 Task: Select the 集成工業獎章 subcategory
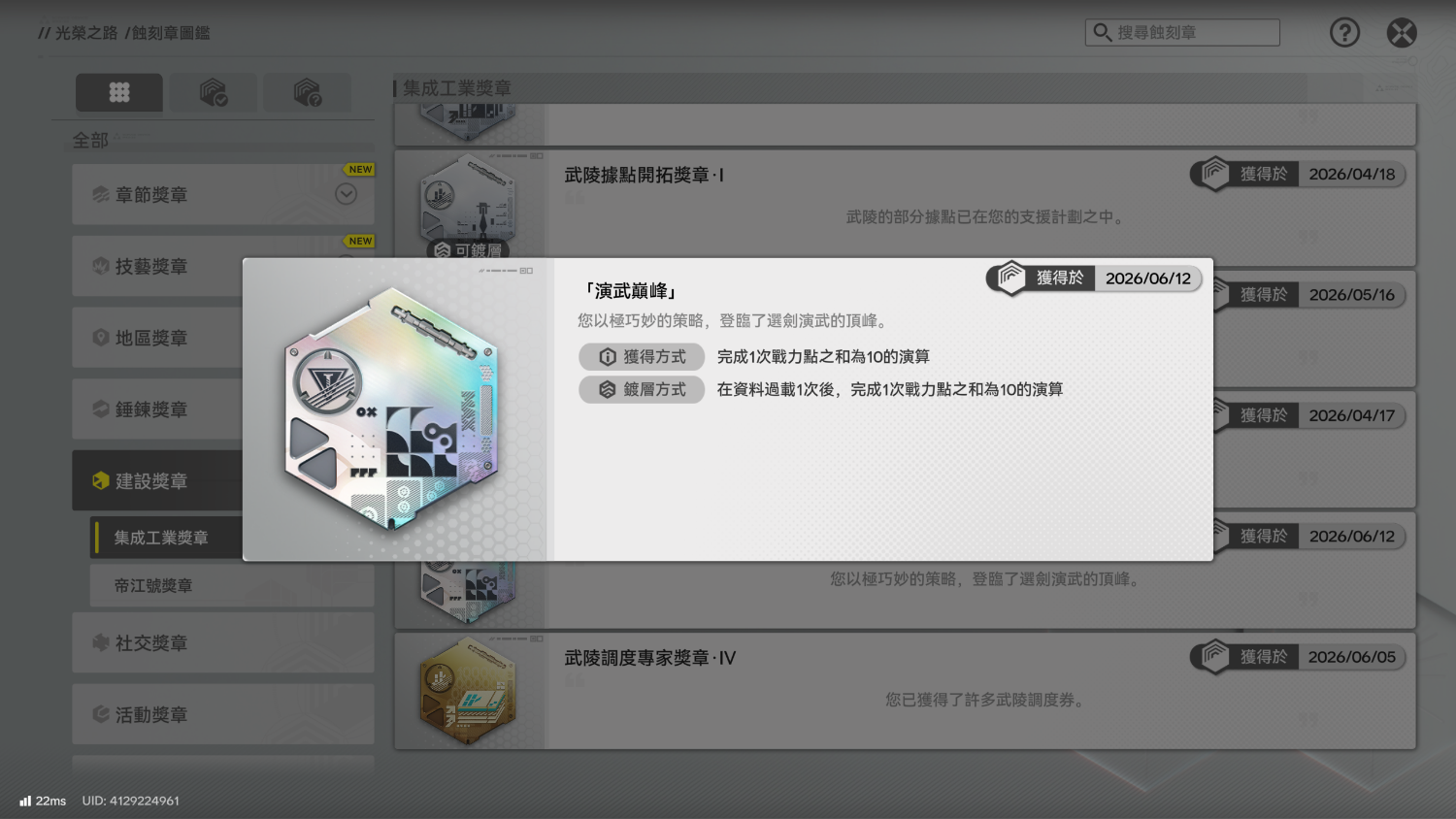coord(166,538)
